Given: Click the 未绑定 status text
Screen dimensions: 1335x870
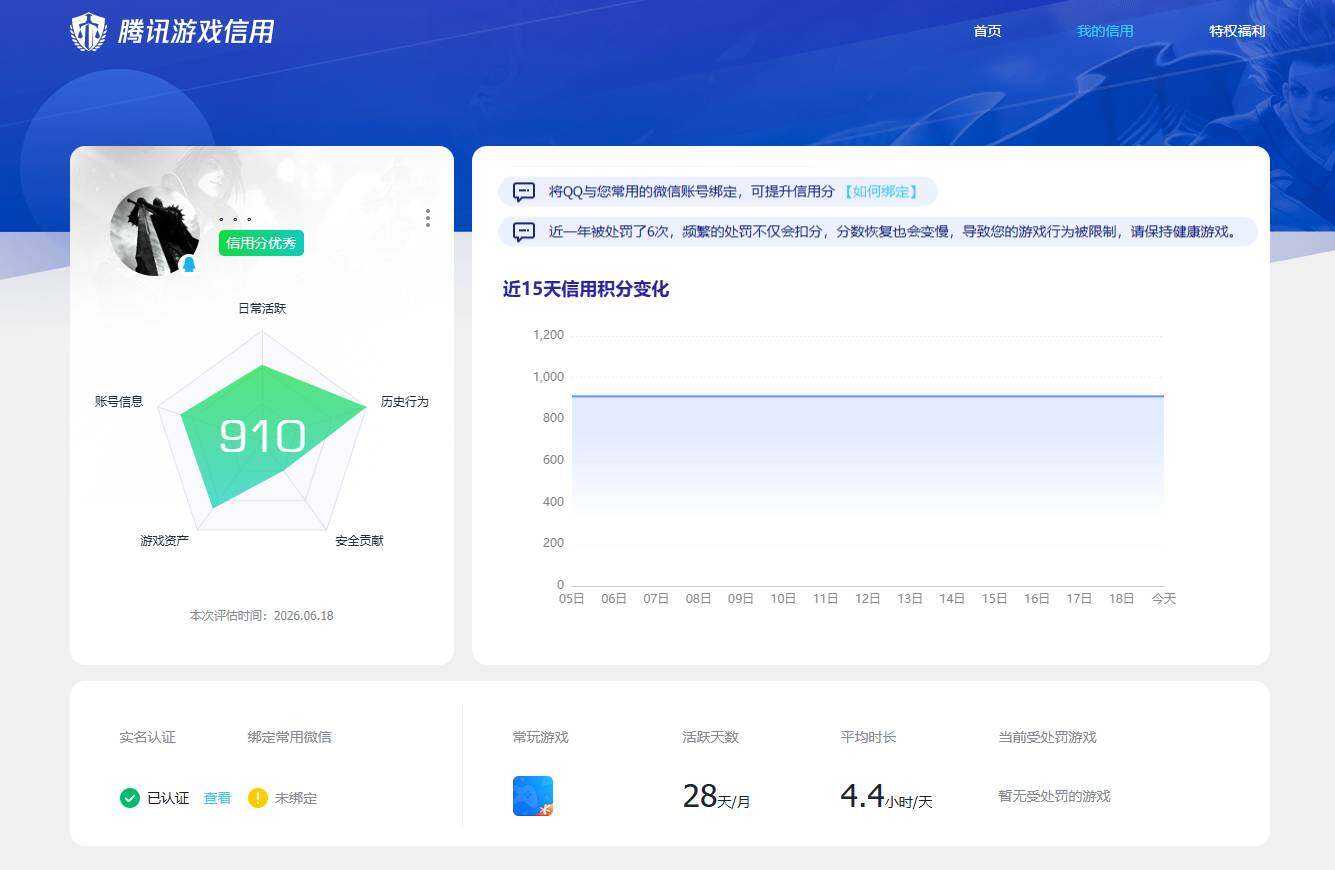Looking at the screenshot, I should point(296,798).
